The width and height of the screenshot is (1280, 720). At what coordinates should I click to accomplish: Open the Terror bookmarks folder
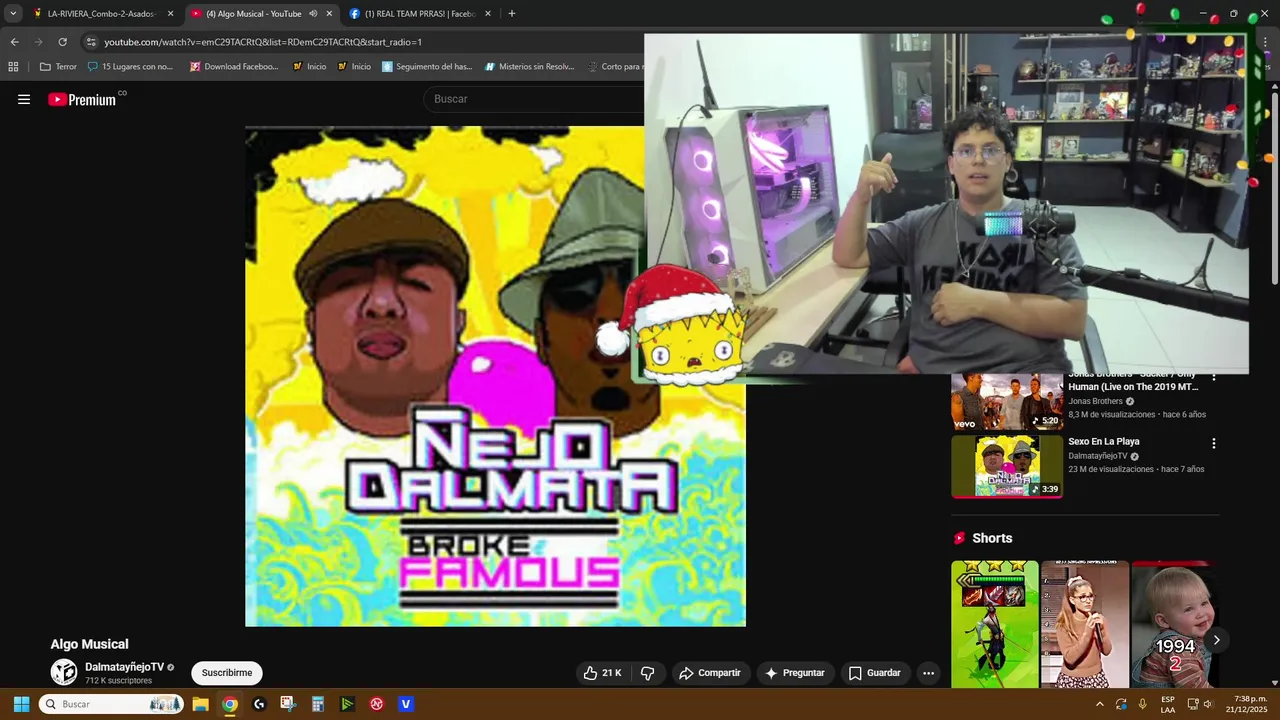coord(58,67)
